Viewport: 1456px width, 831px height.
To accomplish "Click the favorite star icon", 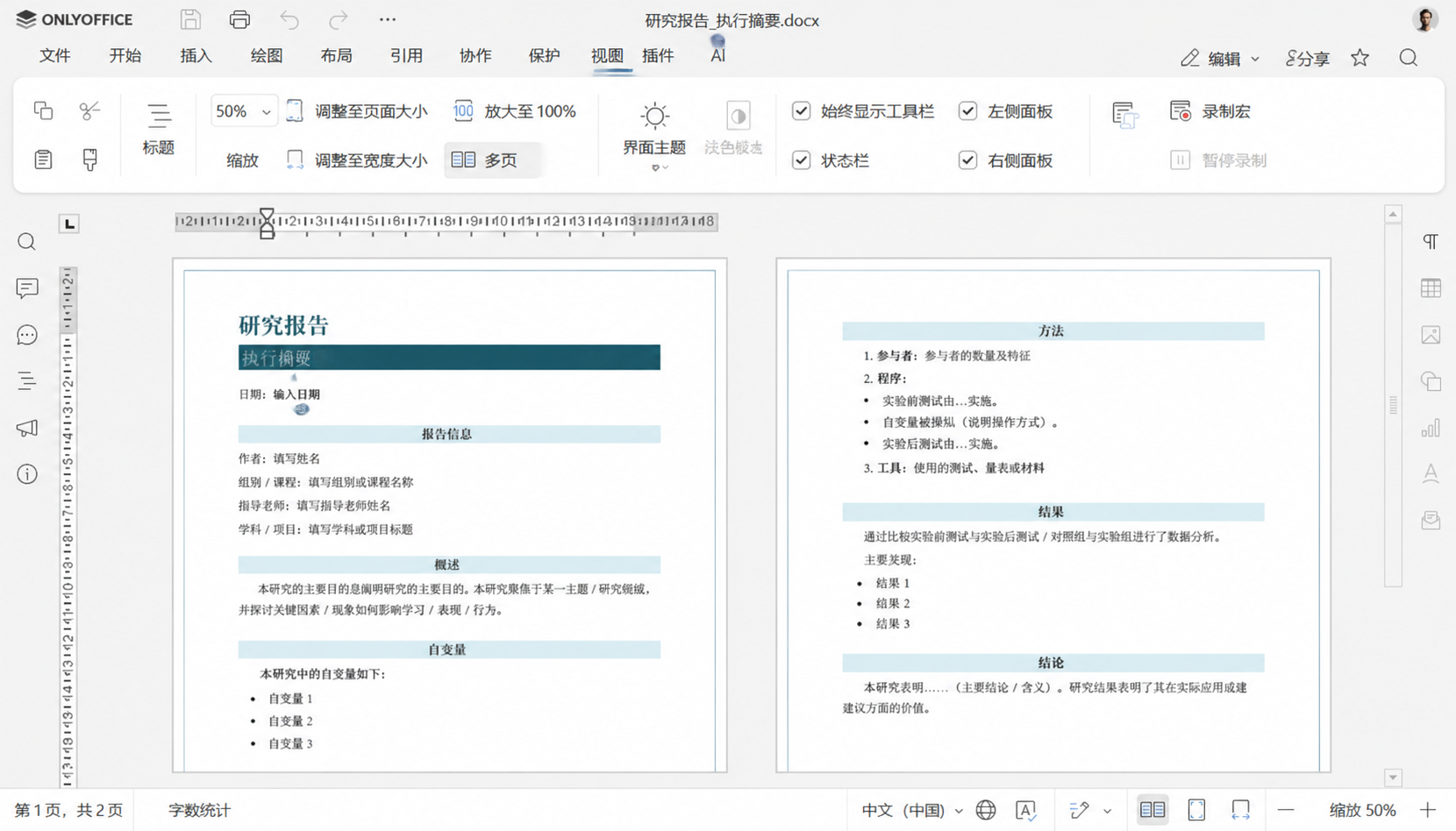I will [x=1360, y=58].
